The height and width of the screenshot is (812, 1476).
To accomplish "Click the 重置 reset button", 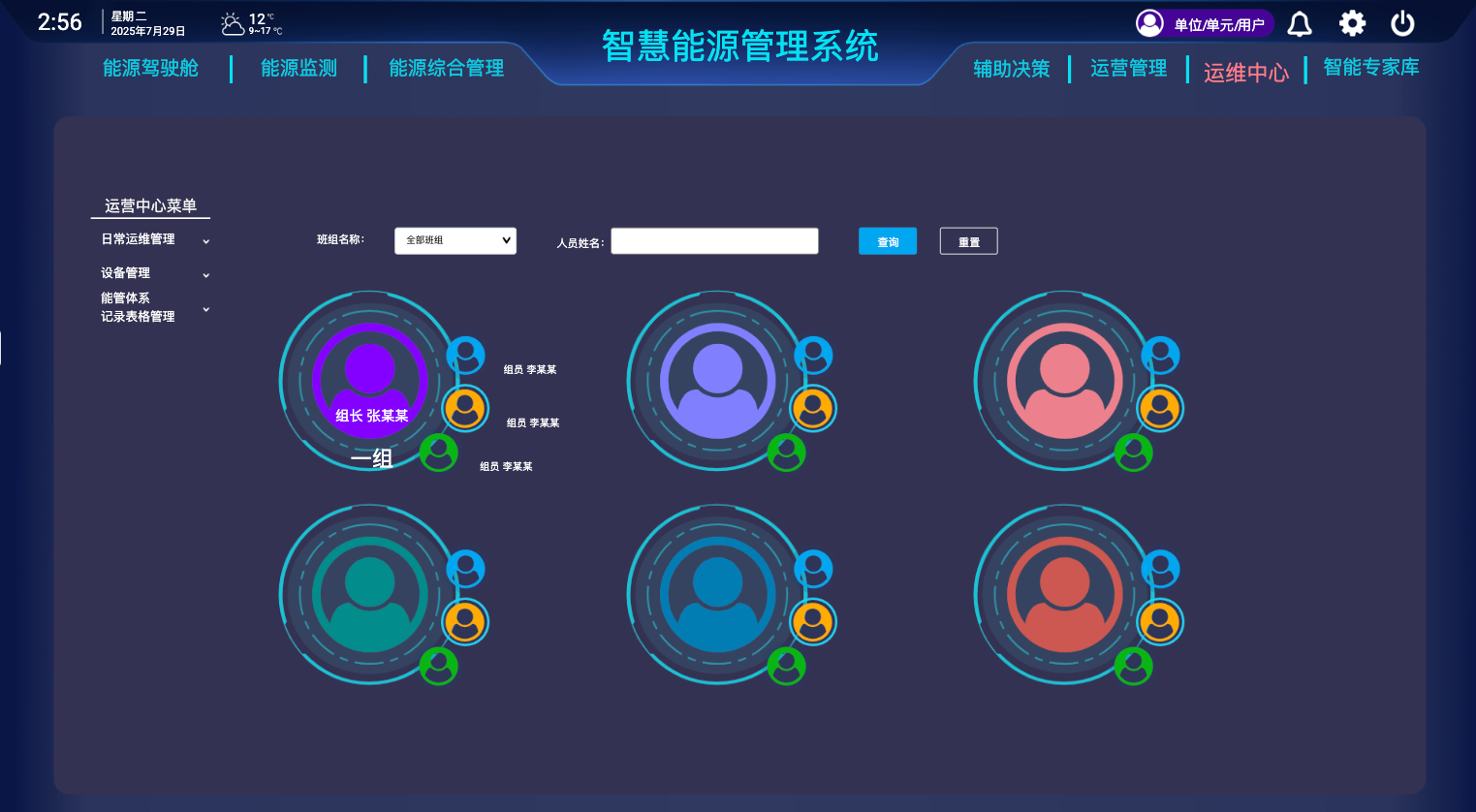I will coord(969,241).
